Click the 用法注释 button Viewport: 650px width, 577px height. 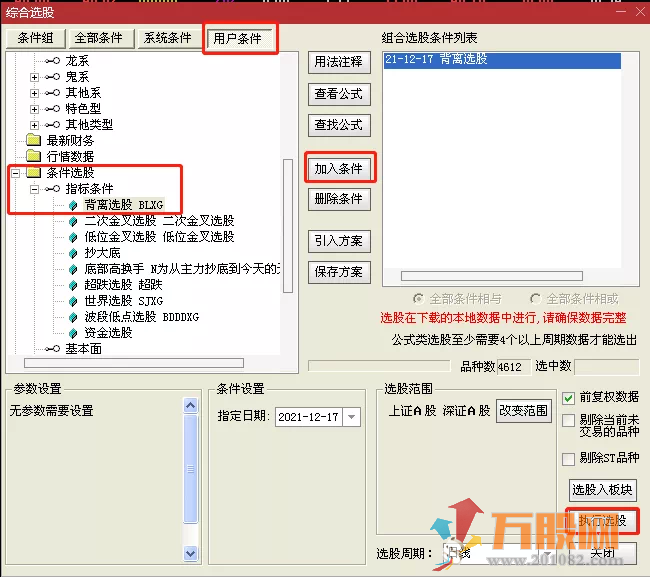pyautogui.click(x=339, y=62)
